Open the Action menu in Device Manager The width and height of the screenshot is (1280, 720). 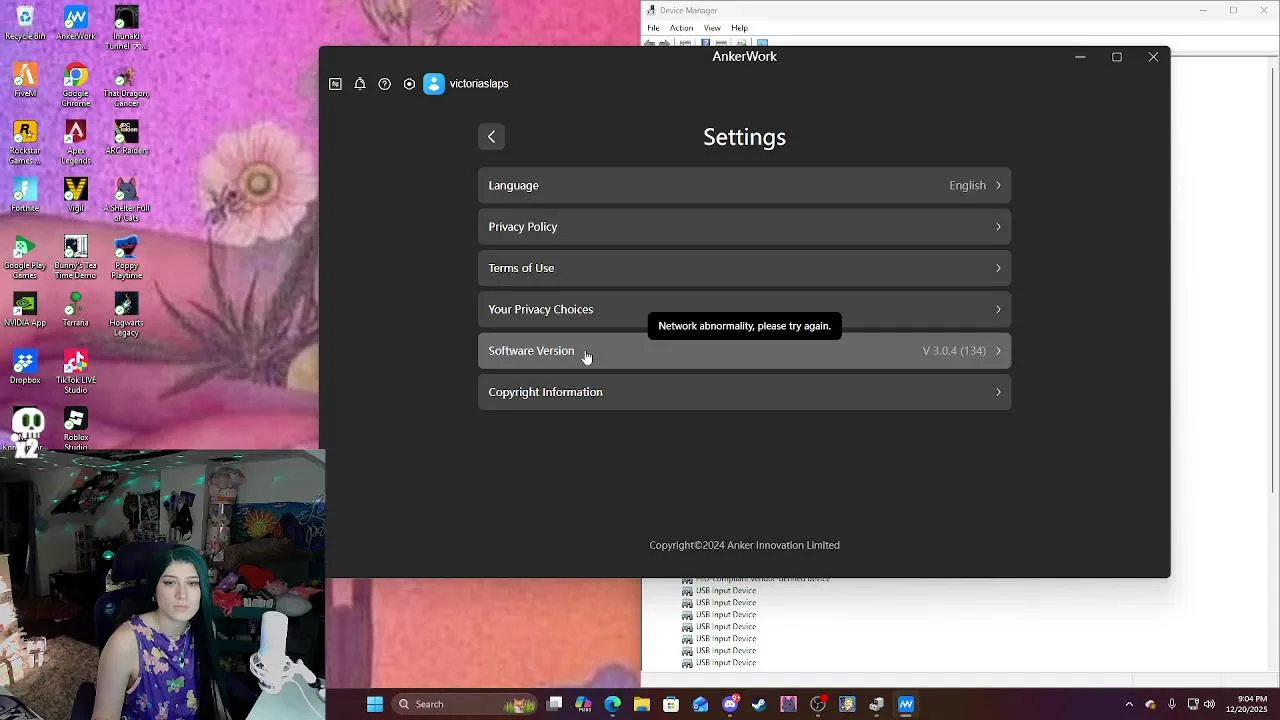click(x=681, y=28)
